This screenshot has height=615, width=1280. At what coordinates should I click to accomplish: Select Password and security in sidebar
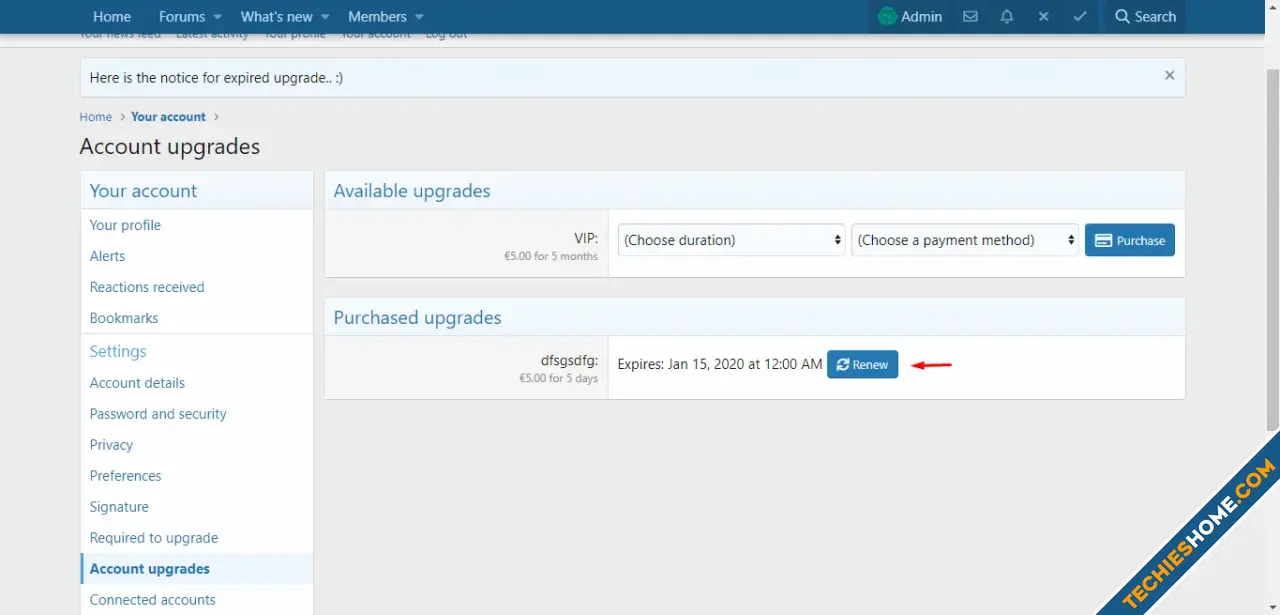coord(158,414)
